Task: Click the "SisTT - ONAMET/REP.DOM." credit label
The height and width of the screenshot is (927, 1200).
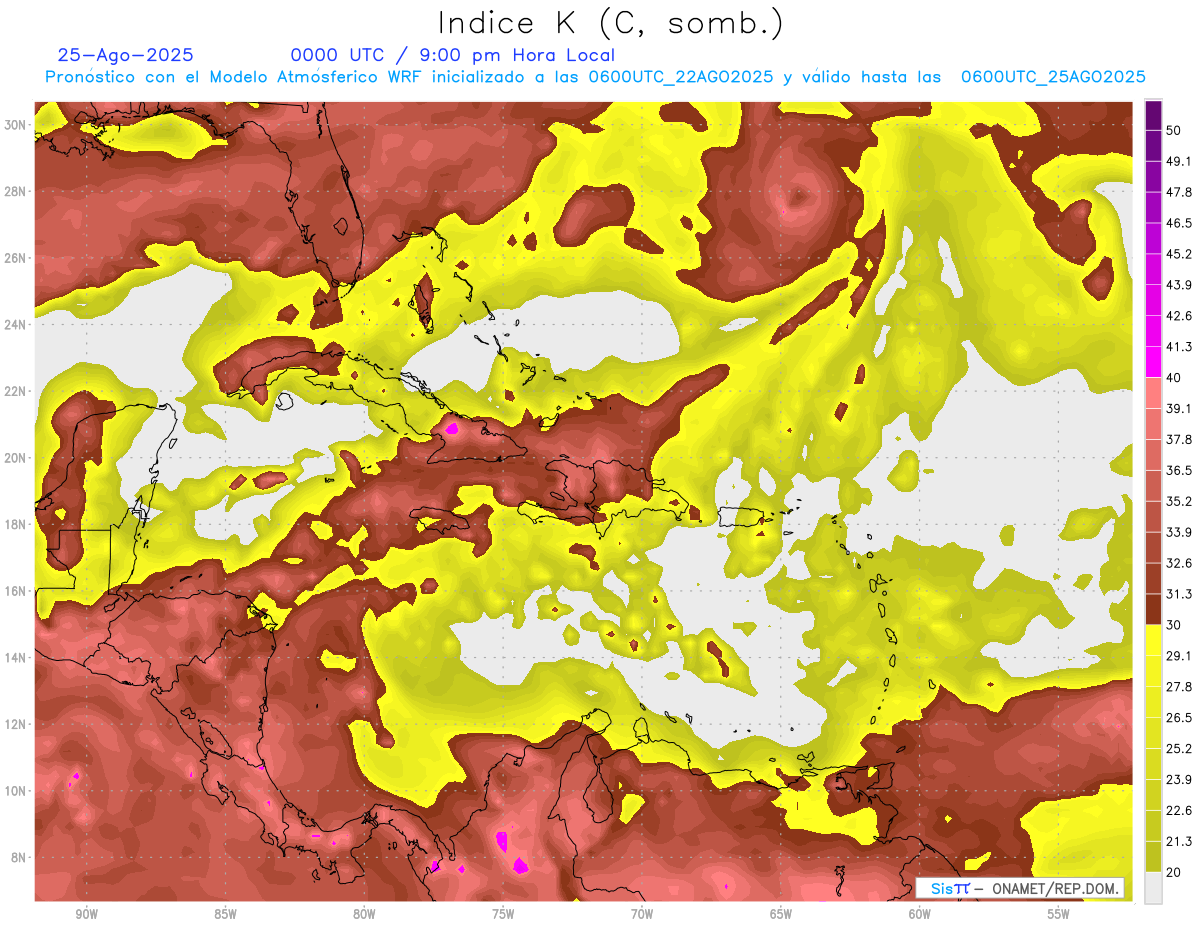Action: [x=1020, y=888]
